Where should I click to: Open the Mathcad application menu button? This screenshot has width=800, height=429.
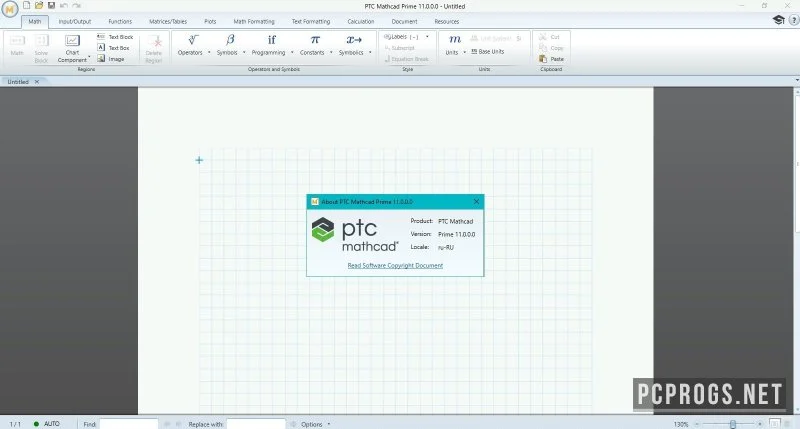[10, 9]
